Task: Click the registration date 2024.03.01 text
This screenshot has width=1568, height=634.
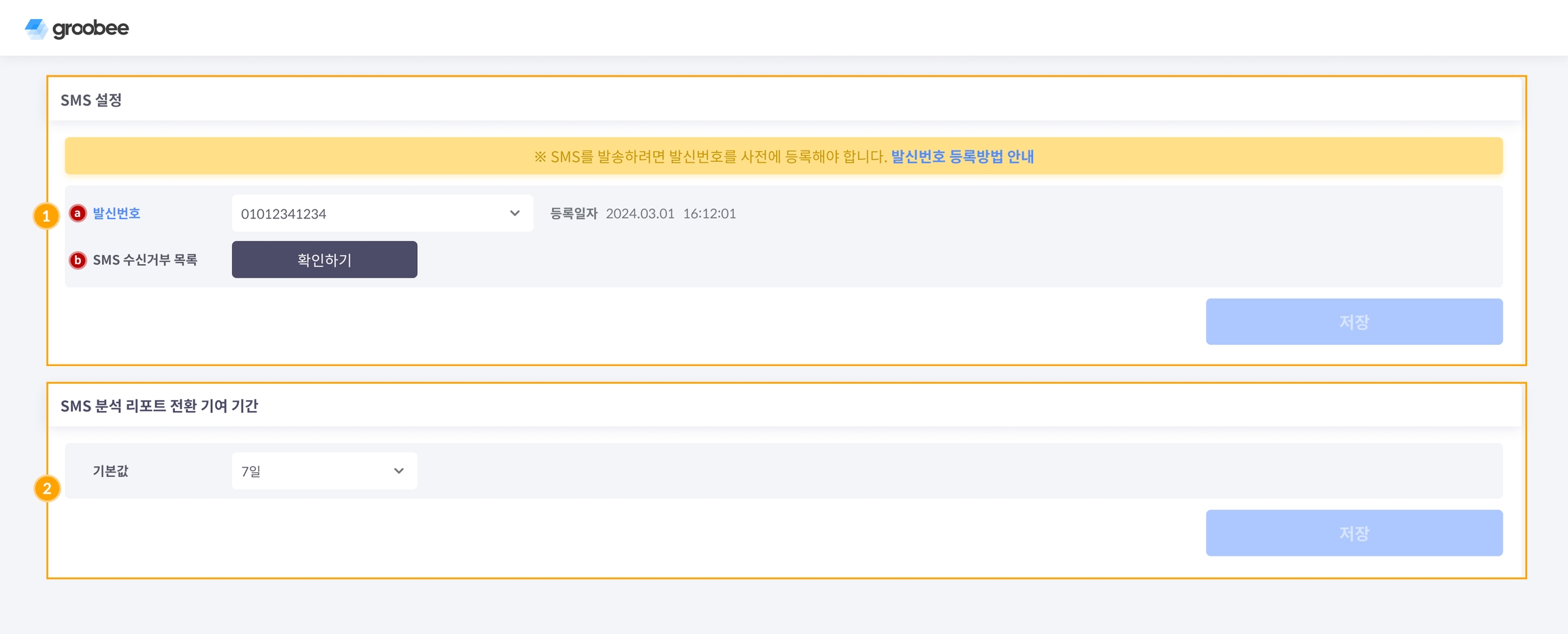Action: pyautogui.click(x=640, y=214)
